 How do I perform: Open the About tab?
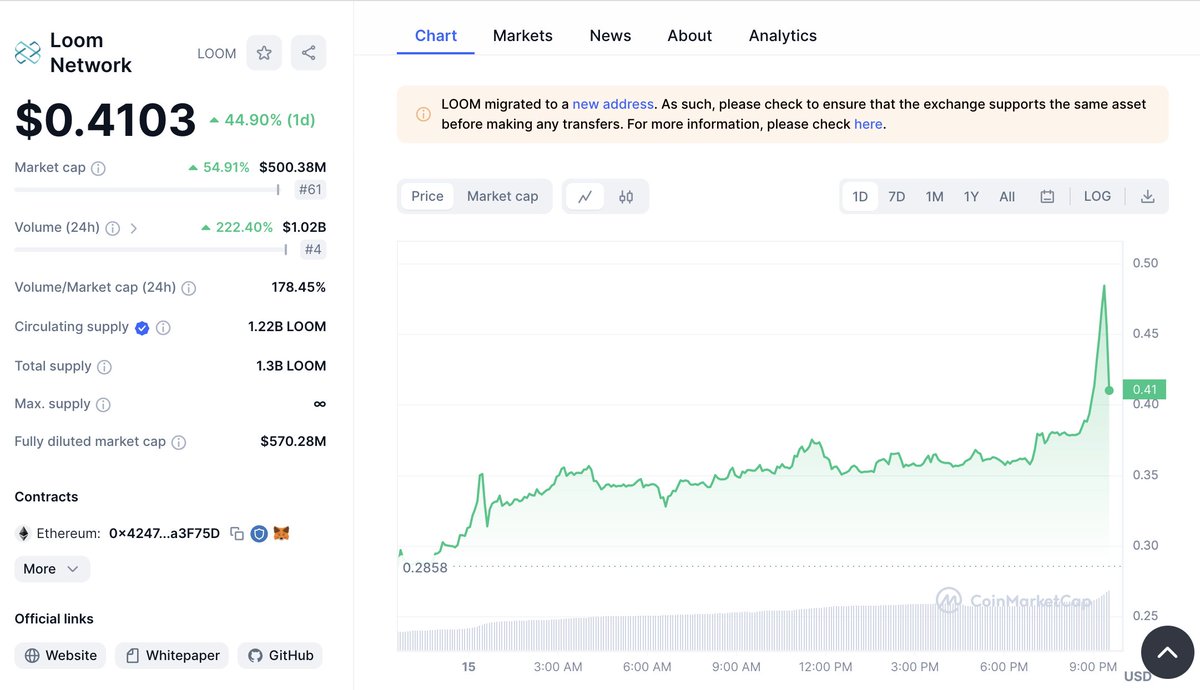(690, 36)
